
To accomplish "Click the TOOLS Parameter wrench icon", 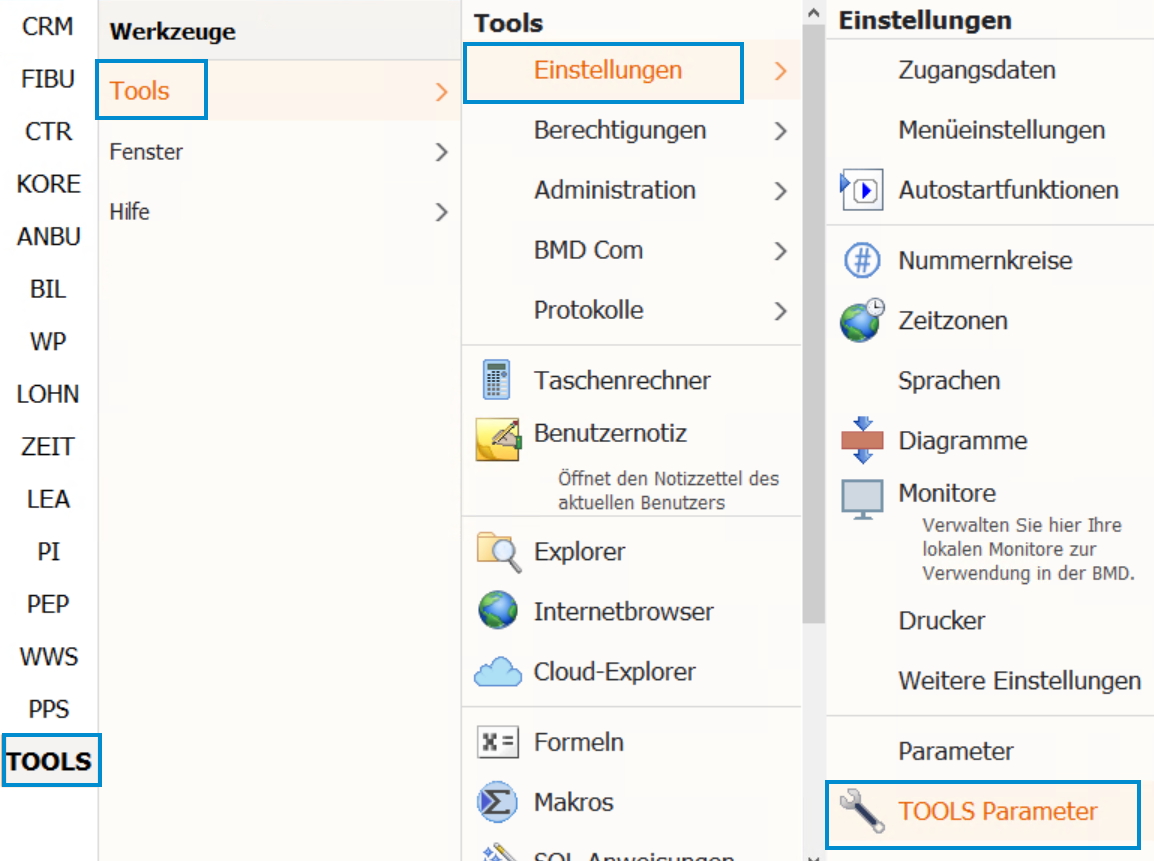I will pos(862,810).
